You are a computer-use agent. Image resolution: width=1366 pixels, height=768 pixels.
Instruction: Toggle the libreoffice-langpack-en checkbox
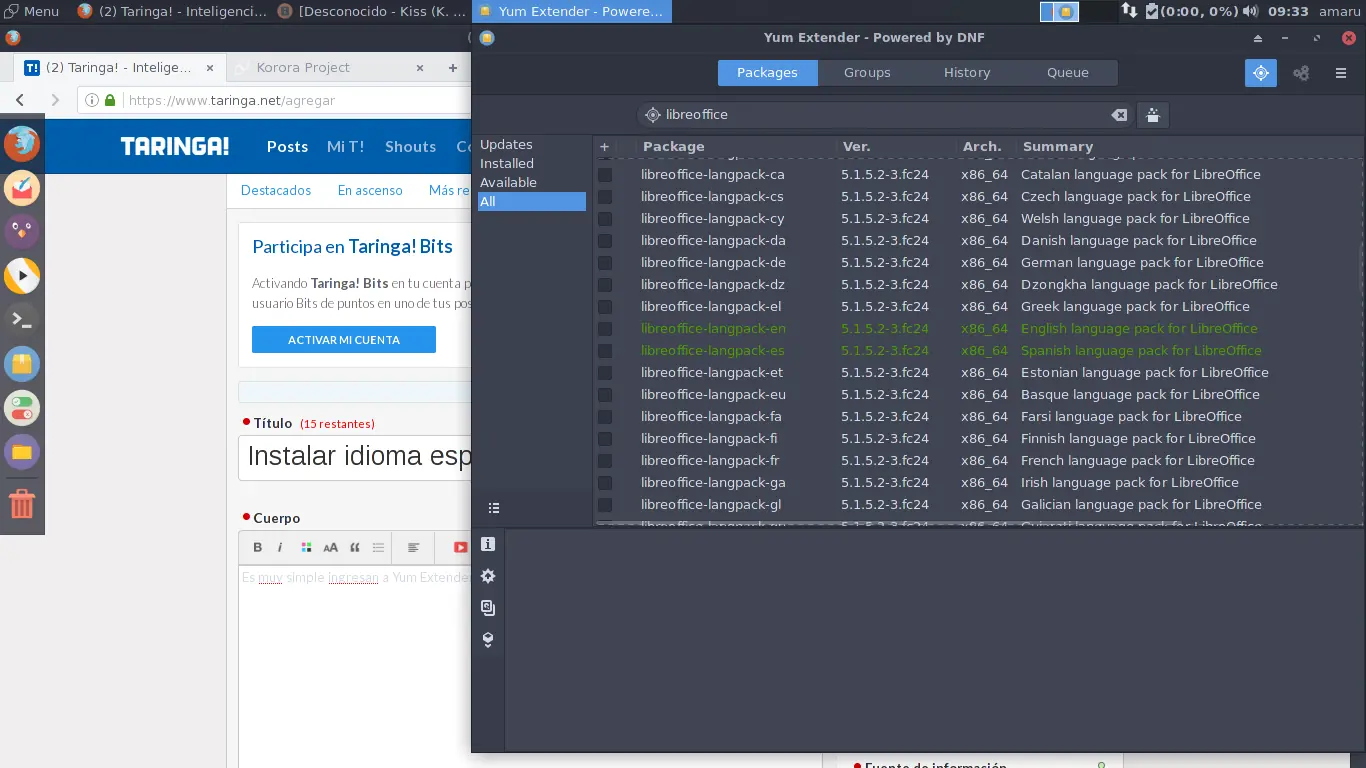pos(605,329)
